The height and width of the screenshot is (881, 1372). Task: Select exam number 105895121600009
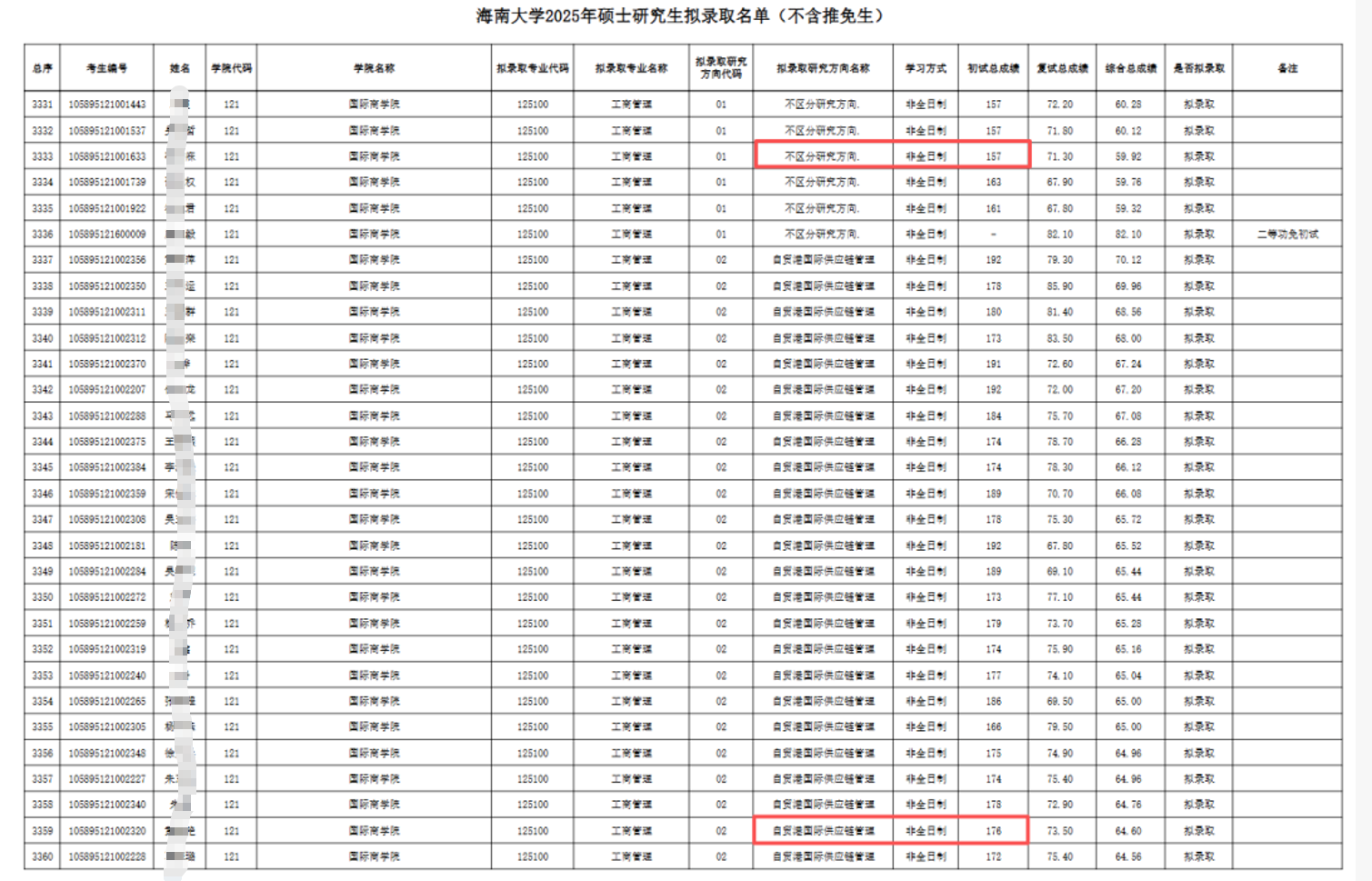pos(107,235)
